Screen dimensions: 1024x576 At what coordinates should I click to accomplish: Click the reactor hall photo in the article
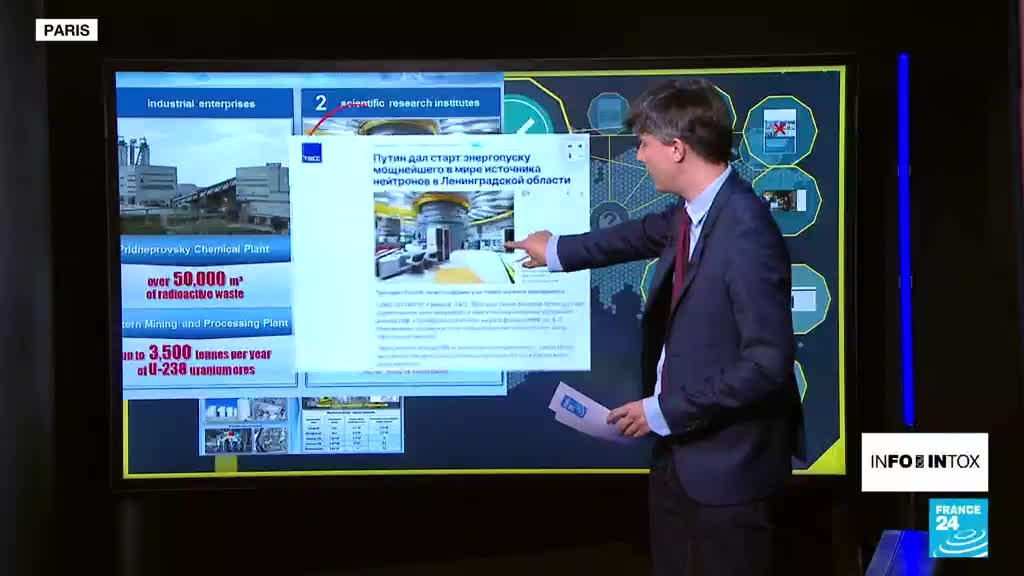point(444,236)
